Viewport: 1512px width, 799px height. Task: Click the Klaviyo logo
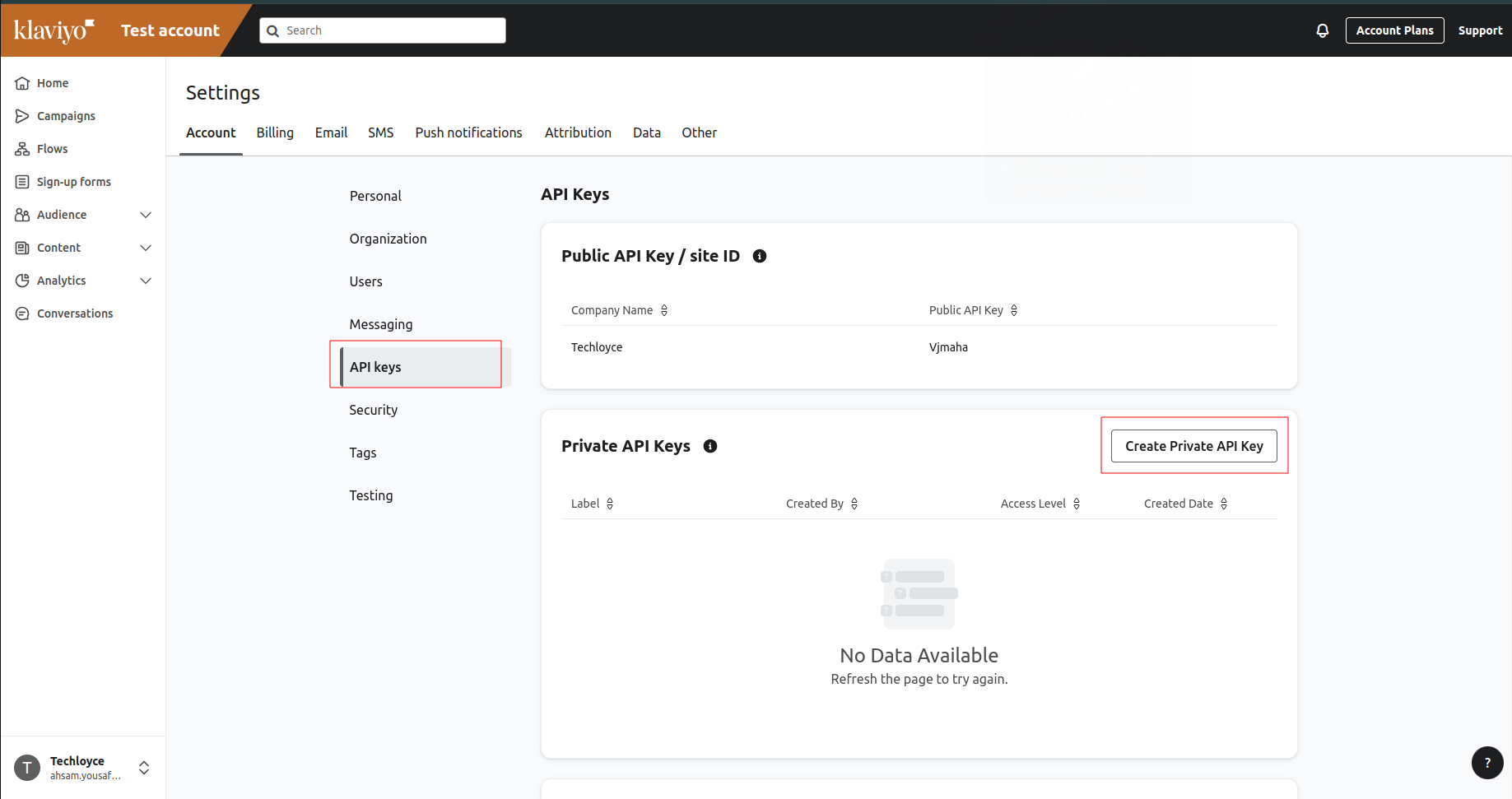54,30
